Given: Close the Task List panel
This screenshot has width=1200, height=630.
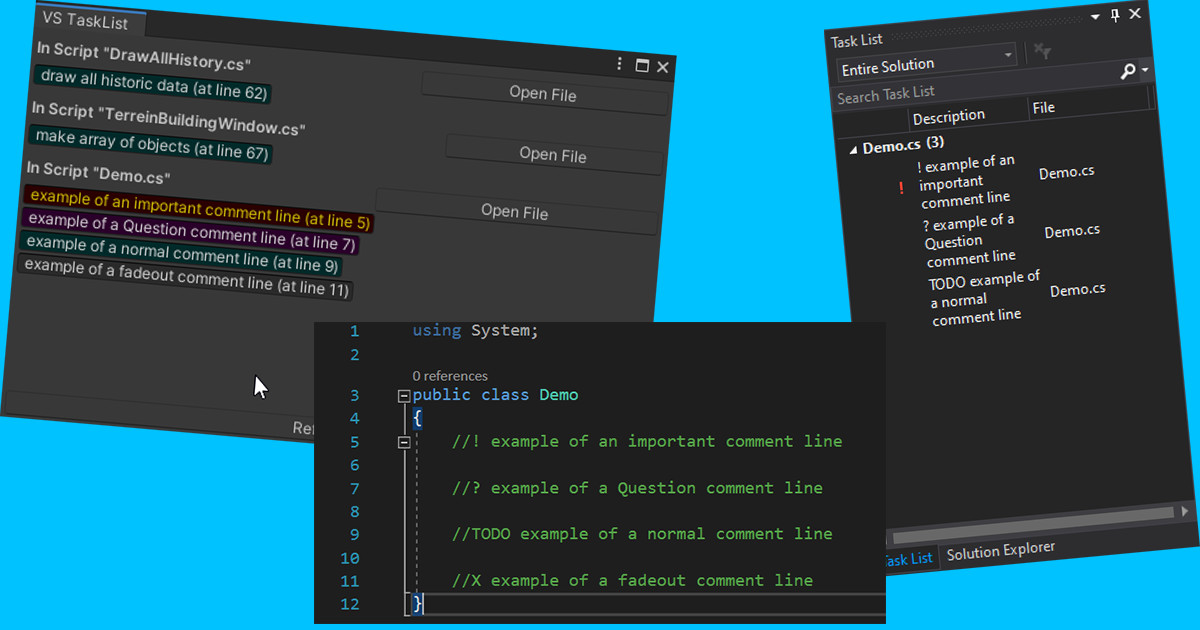Looking at the screenshot, I should coord(1135,14).
